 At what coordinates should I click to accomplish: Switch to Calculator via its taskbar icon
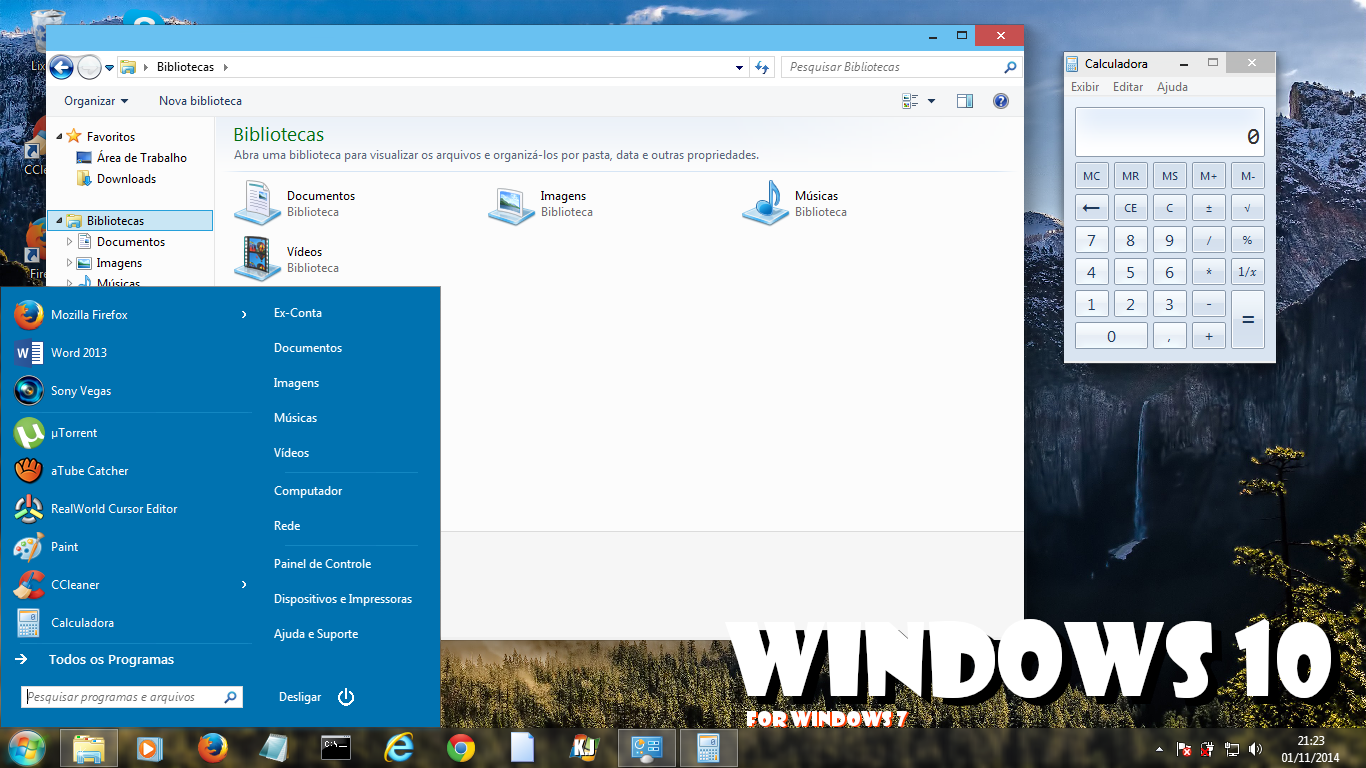(x=709, y=748)
